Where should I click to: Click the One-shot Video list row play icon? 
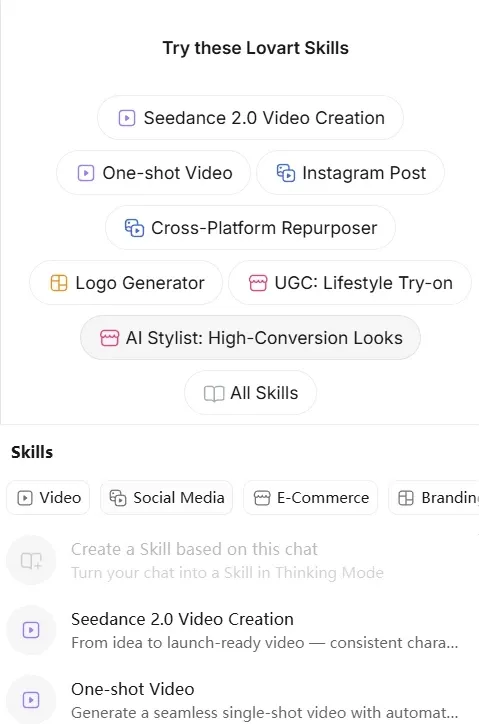pyautogui.click(x=31, y=700)
